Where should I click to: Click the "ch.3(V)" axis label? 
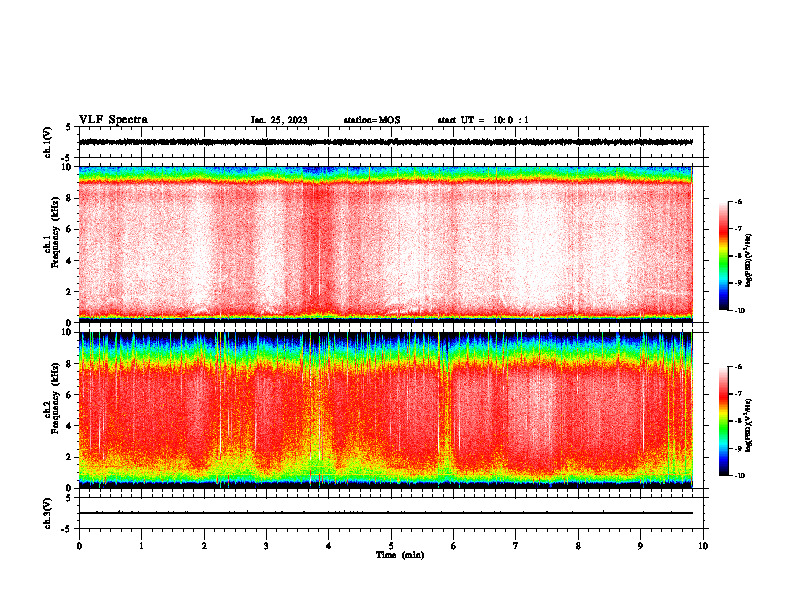48,513
